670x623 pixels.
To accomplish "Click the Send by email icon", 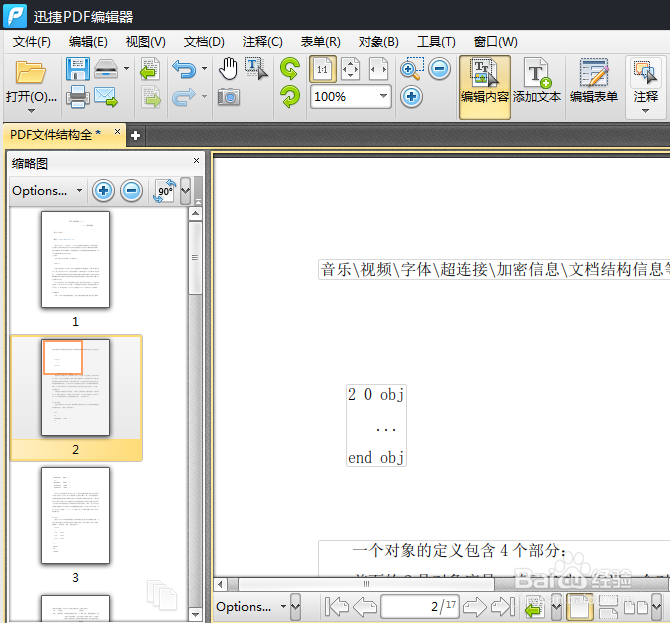I will pyautogui.click(x=106, y=97).
